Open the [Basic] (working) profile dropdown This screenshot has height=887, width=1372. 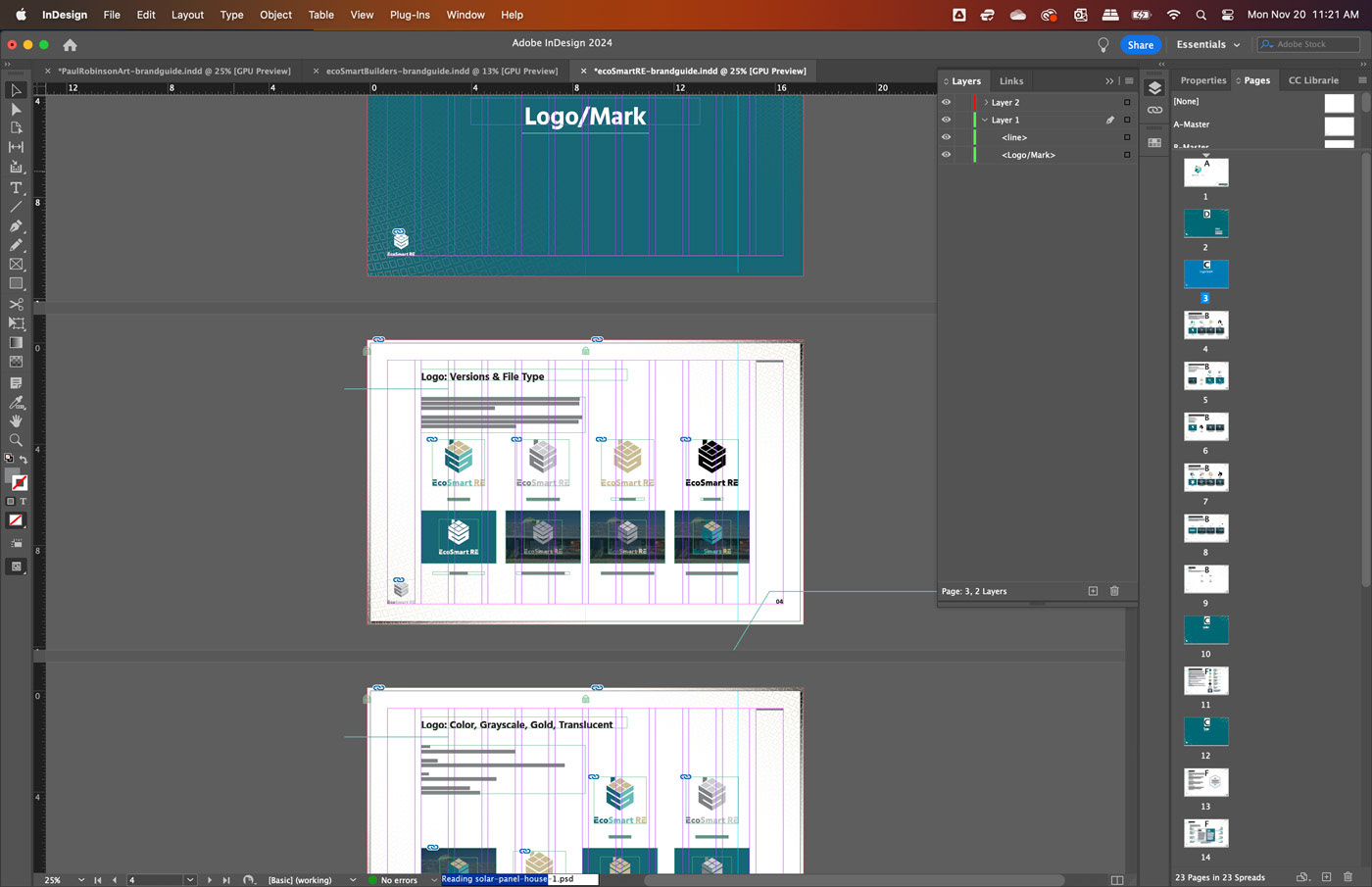[353, 880]
